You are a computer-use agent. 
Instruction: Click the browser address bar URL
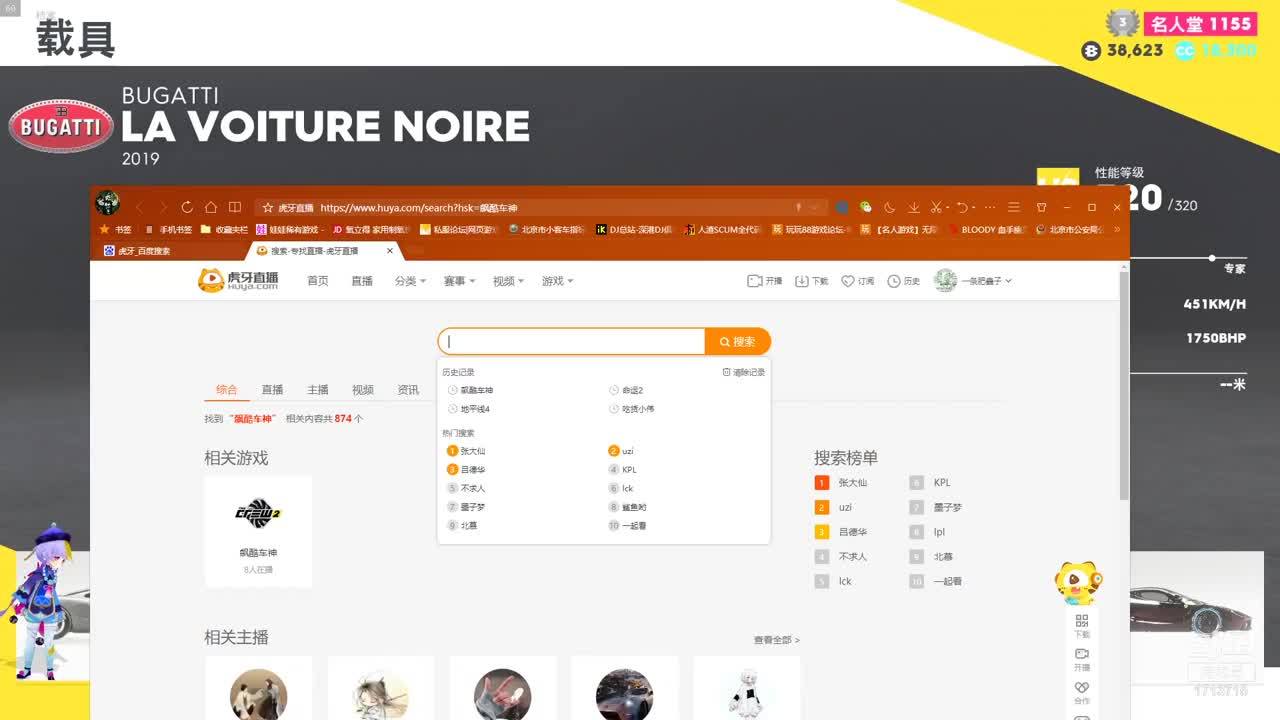419,208
